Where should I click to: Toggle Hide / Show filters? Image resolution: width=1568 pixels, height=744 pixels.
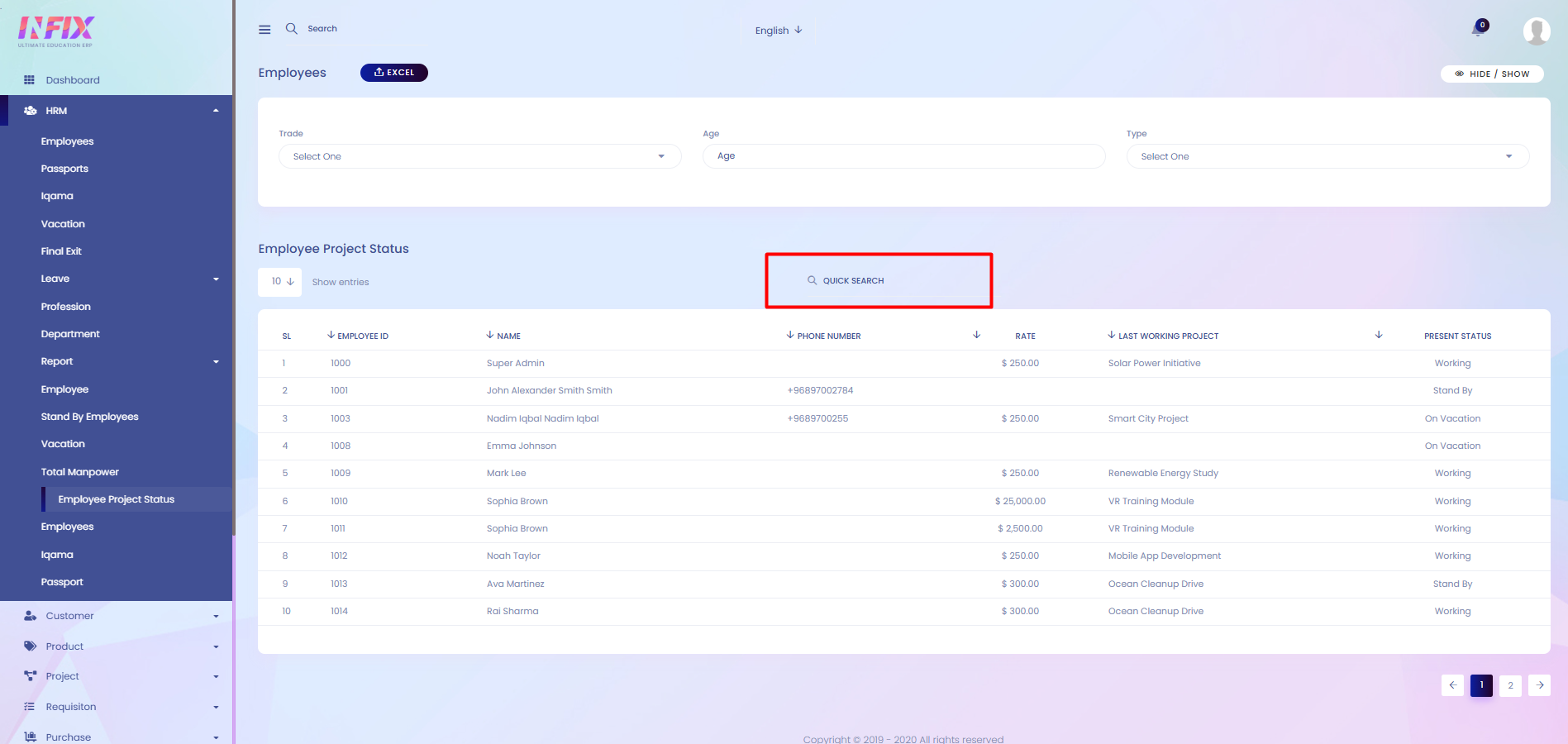point(1492,74)
